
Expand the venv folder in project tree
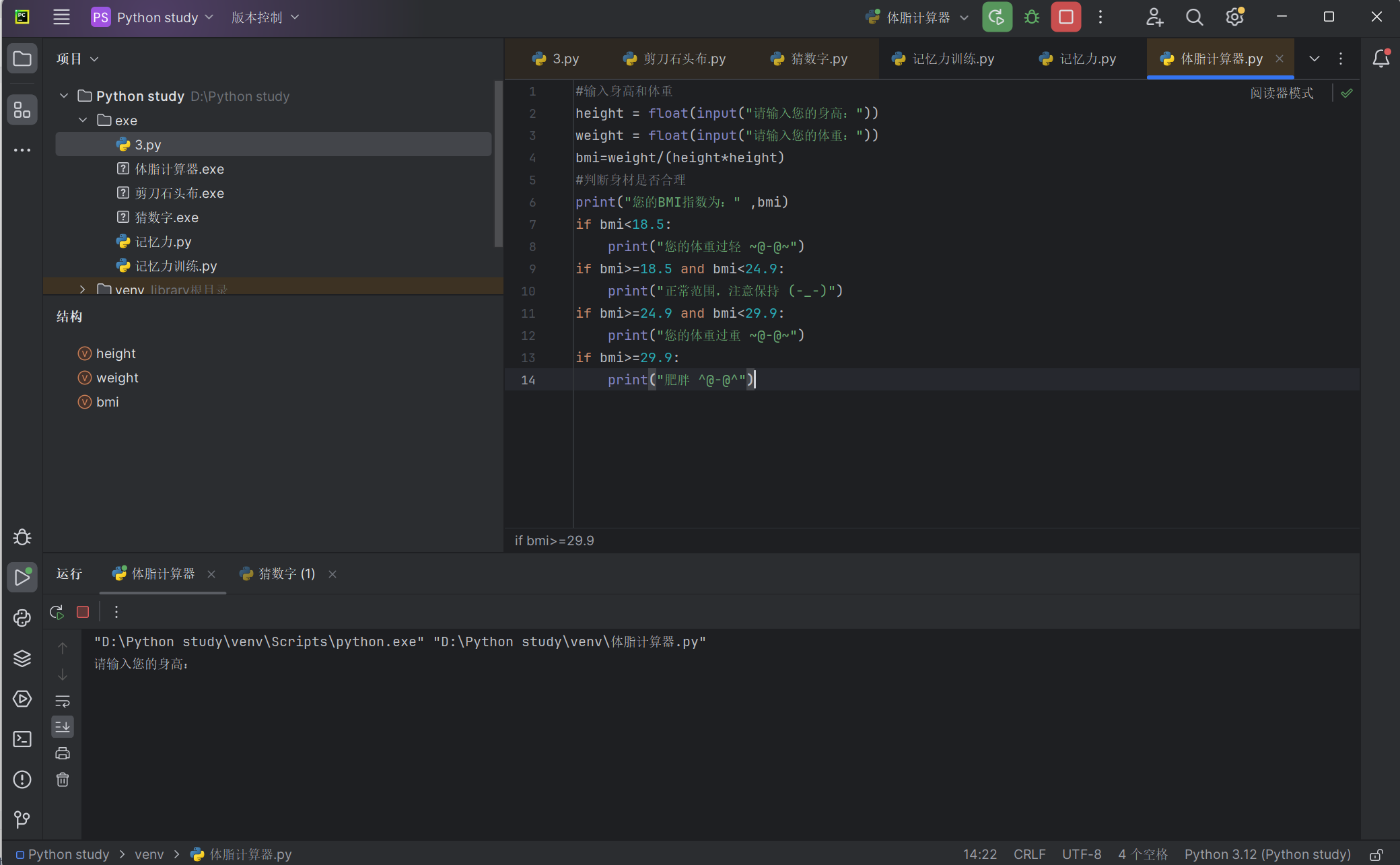(82, 289)
